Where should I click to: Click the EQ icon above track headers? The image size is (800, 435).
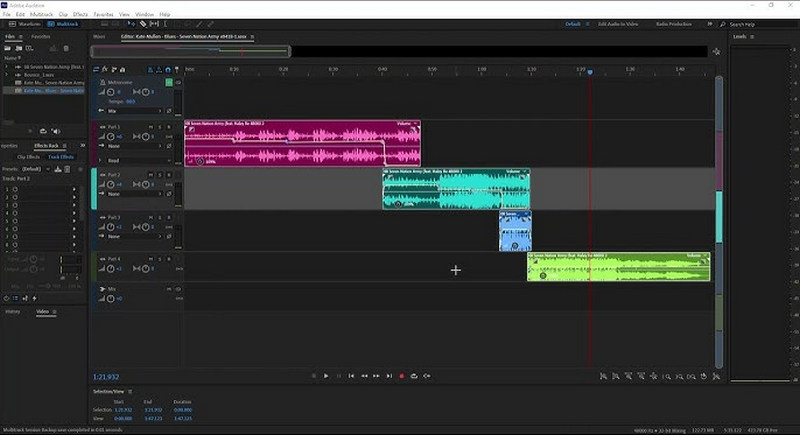pos(122,69)
